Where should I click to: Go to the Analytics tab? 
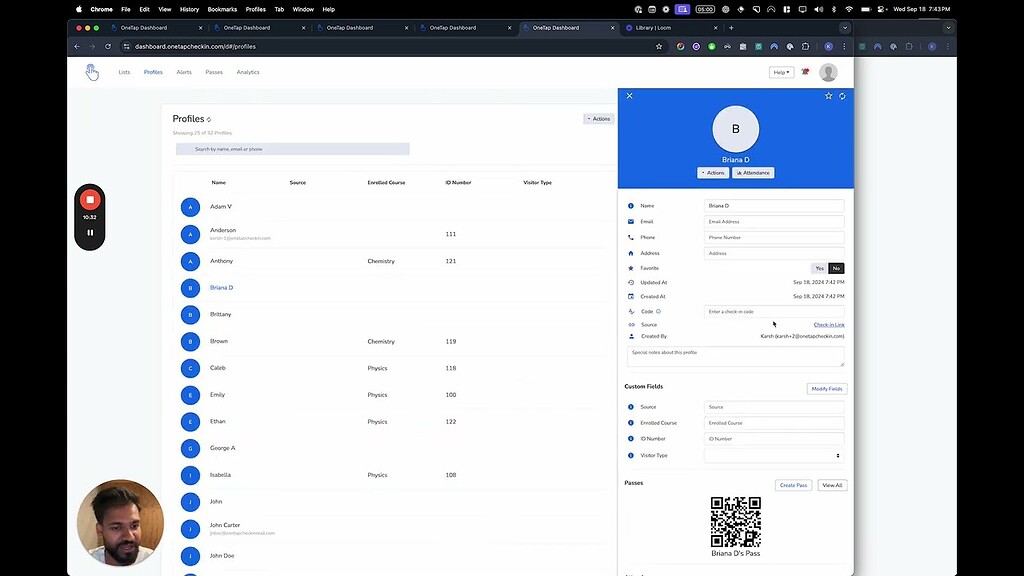248,72
